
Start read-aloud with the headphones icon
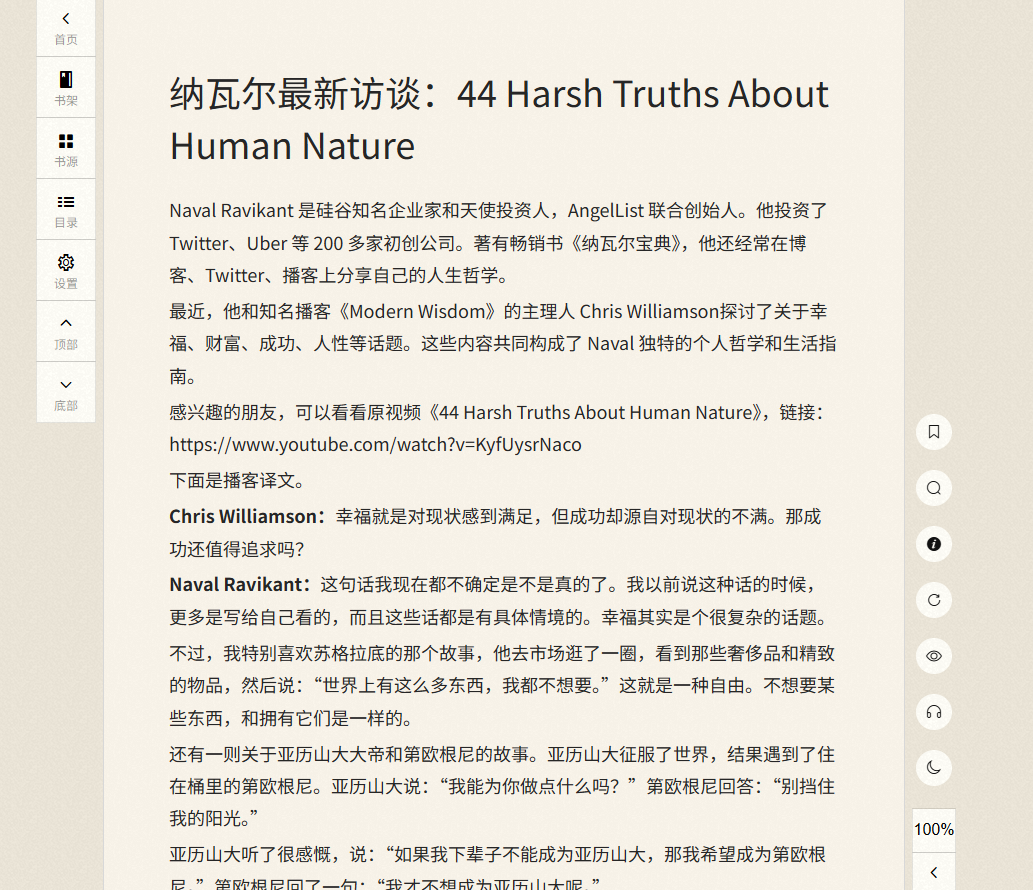[934, 712]
